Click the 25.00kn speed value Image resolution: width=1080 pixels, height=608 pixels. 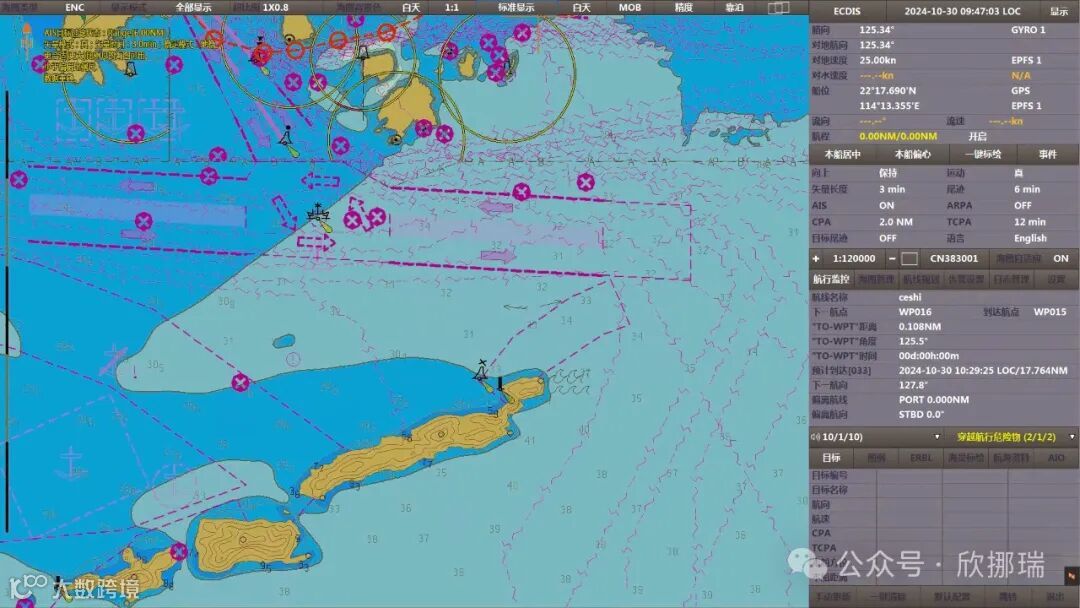point(878,61)
